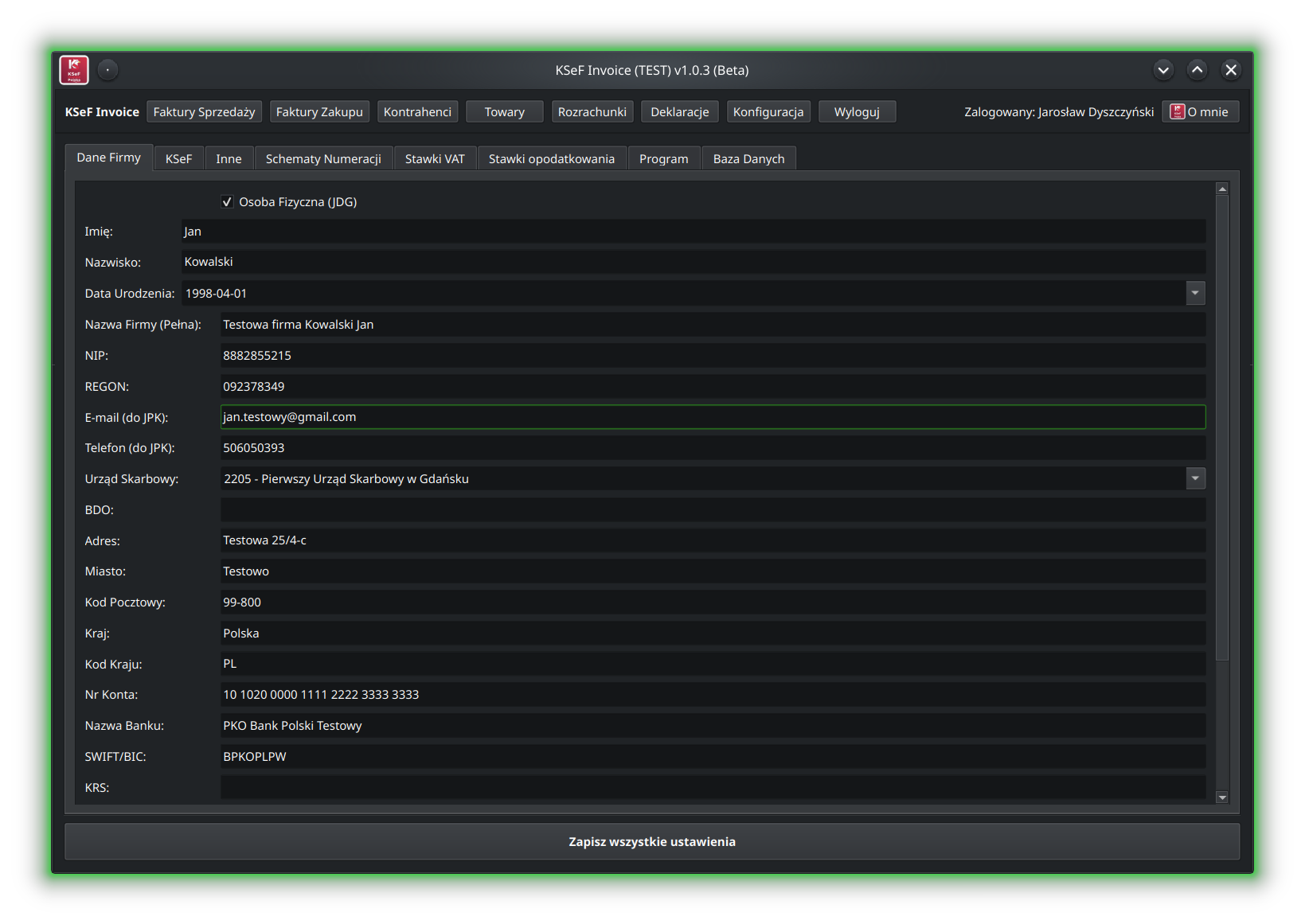Click the pin dot button beside the logo
1305x924 pixels.
point(107,70)
